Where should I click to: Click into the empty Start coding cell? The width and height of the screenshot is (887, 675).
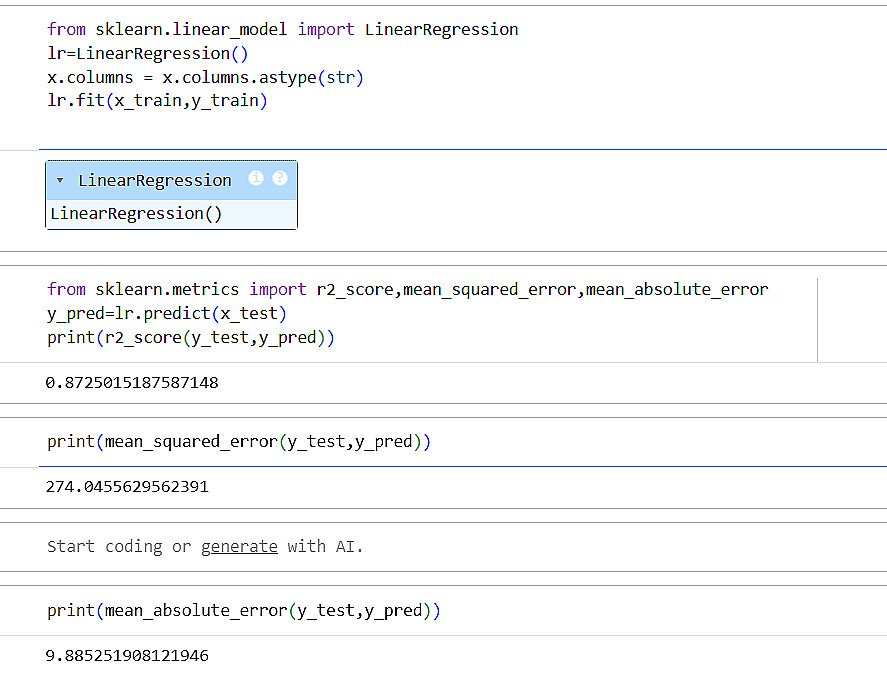[x=444, y=547]
